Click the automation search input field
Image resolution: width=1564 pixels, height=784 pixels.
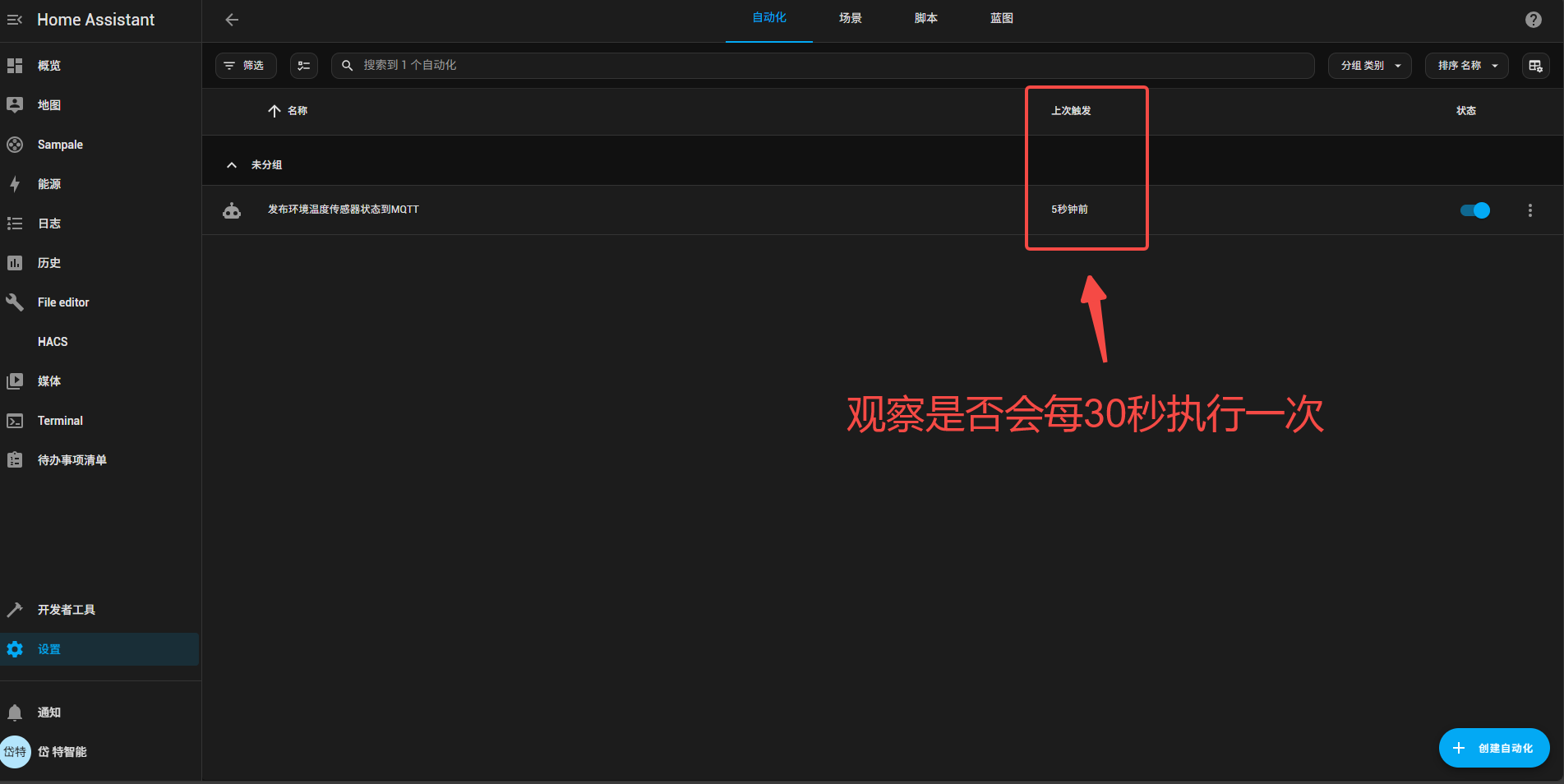pos(822,66)
